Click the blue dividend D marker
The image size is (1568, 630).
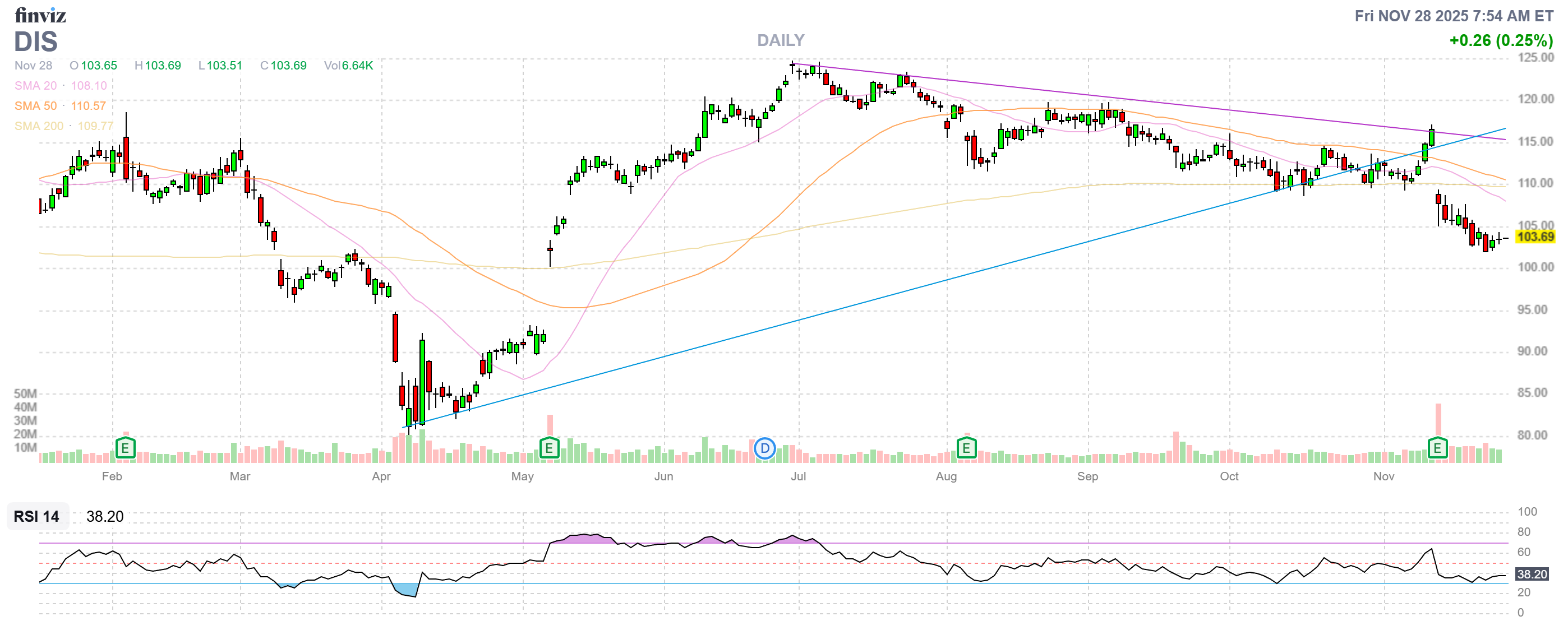(764, 449)
